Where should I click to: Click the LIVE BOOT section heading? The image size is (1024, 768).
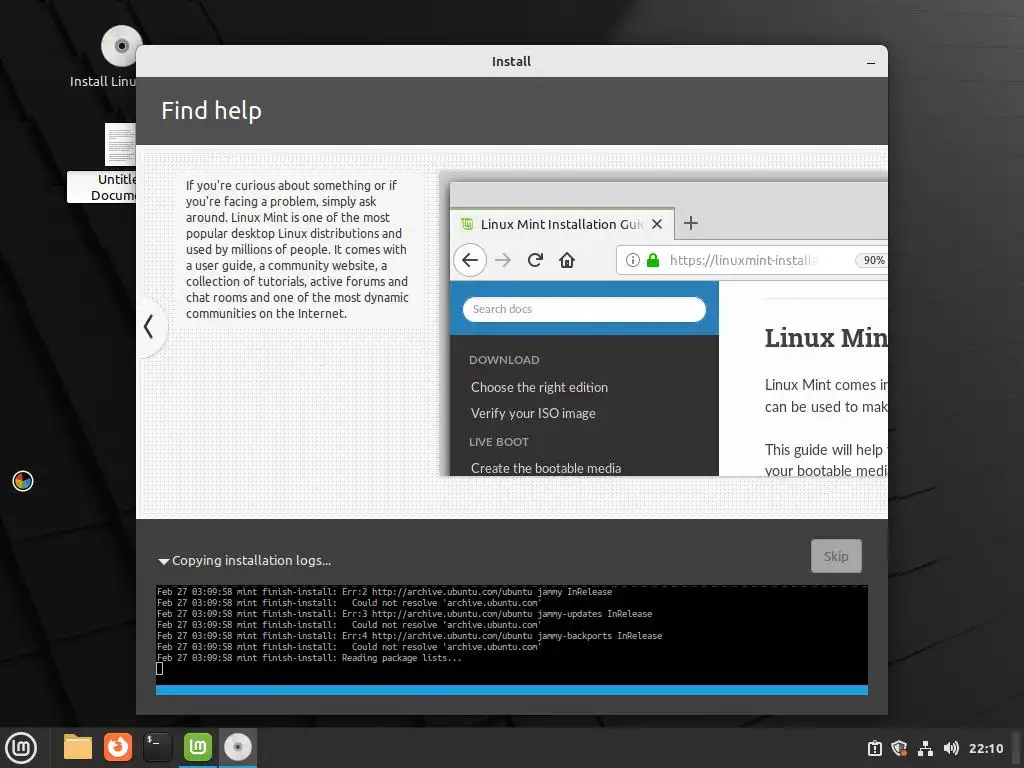pyautogui.click(x=499, y=442)
